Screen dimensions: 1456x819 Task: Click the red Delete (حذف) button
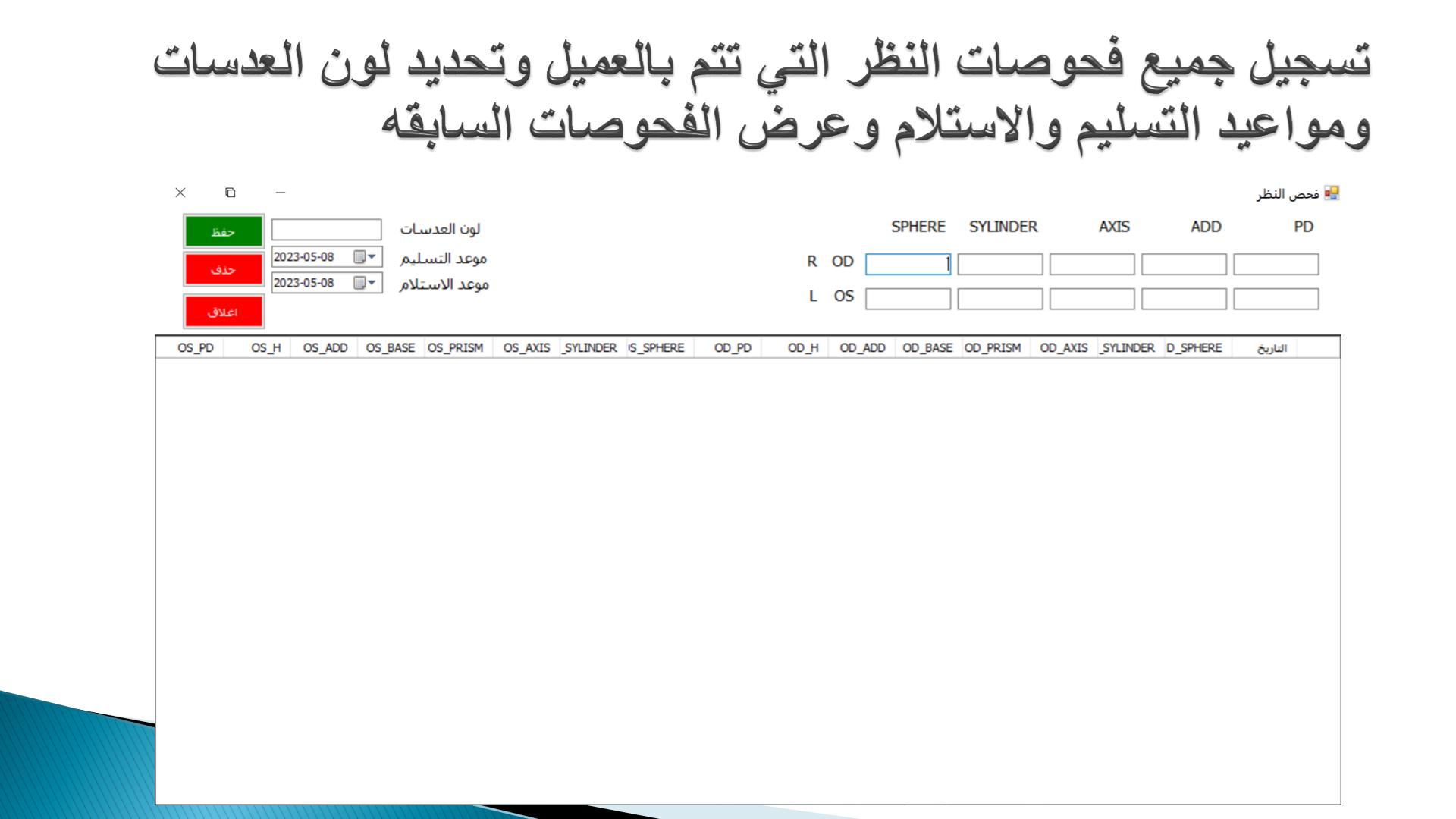click(x=224, y=269)
